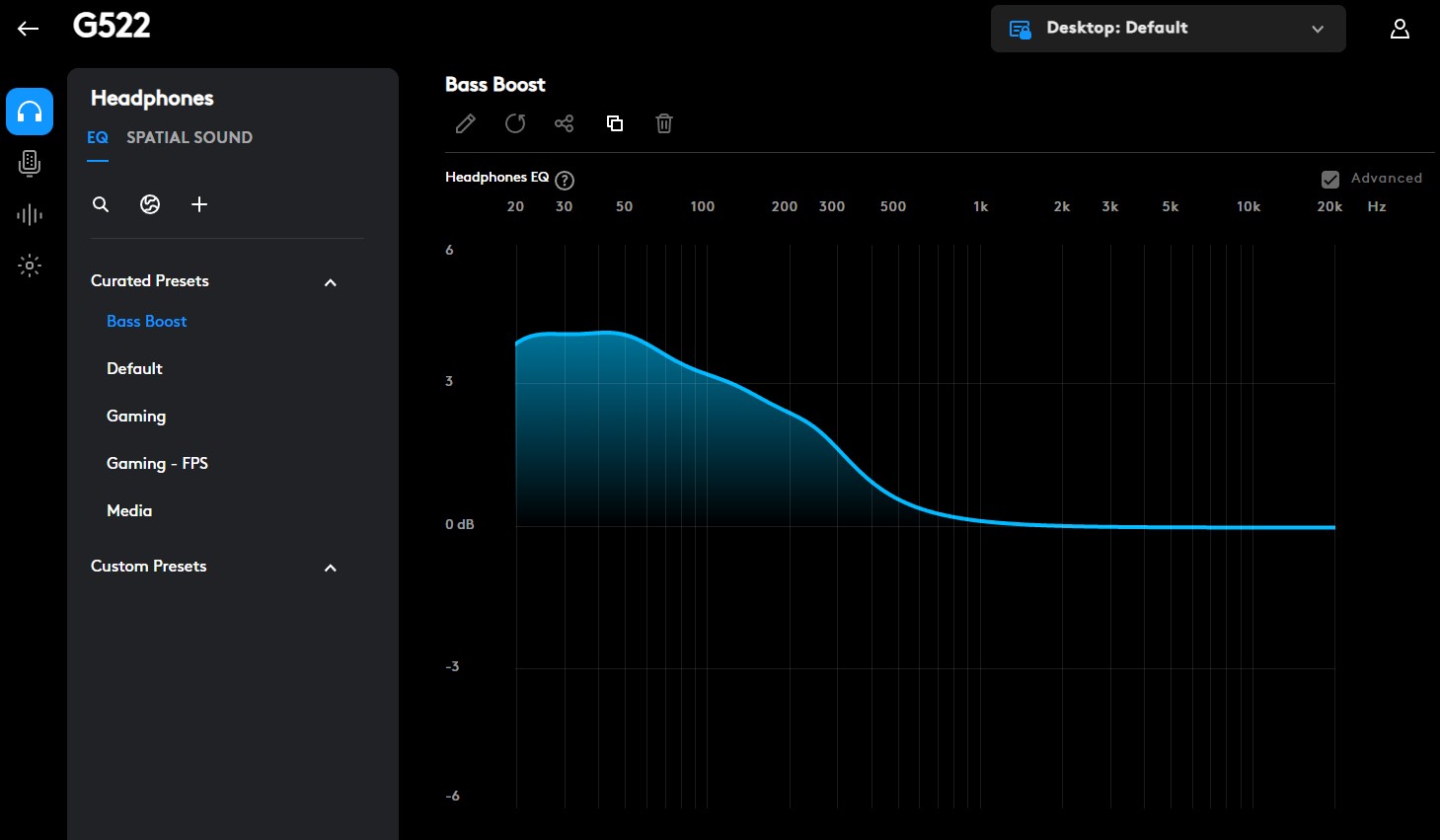Click the 20k frequency label
1440x840 pixels.
1329,206
